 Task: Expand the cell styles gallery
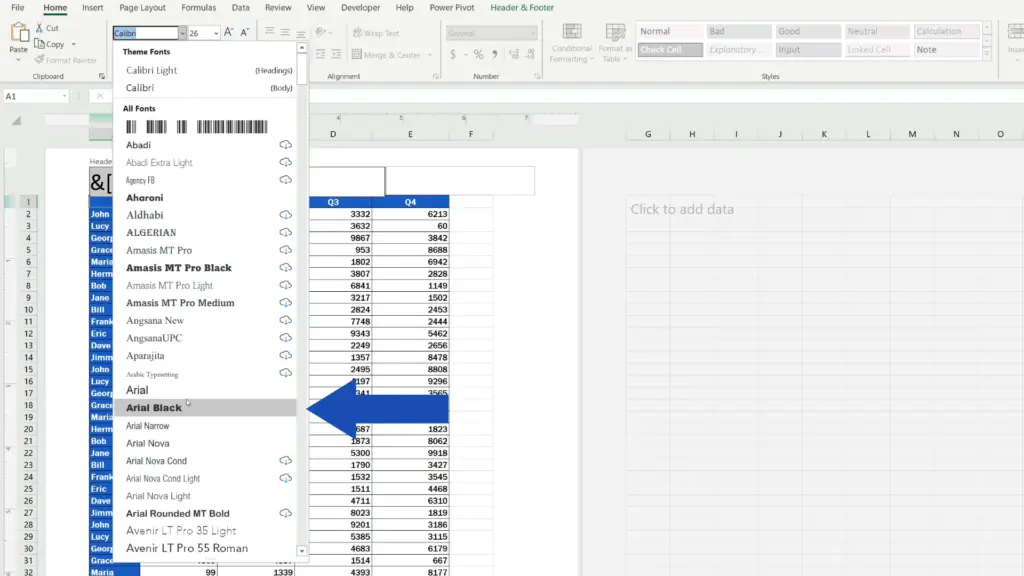coord(987,54)
